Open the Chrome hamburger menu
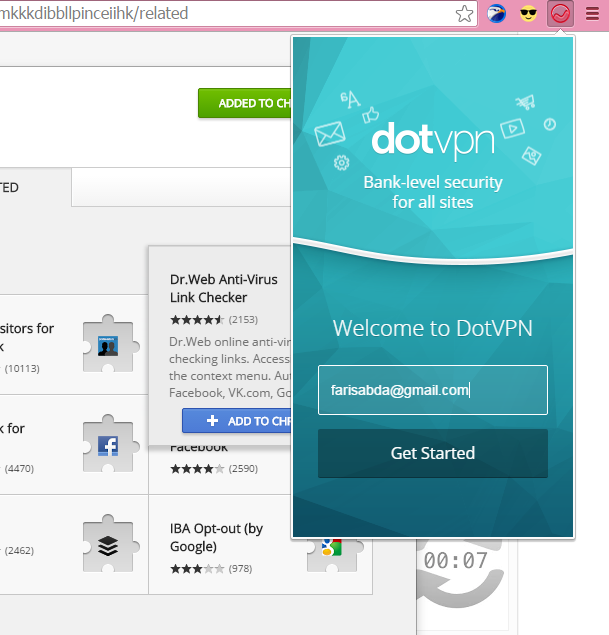609x635 pixels. 592,14
